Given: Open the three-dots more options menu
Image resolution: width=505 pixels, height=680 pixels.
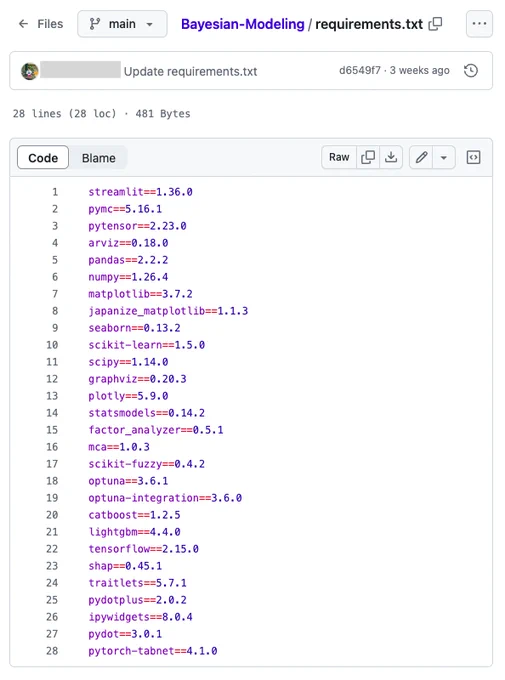Looking at the screenshot, I should pos(479,24).
